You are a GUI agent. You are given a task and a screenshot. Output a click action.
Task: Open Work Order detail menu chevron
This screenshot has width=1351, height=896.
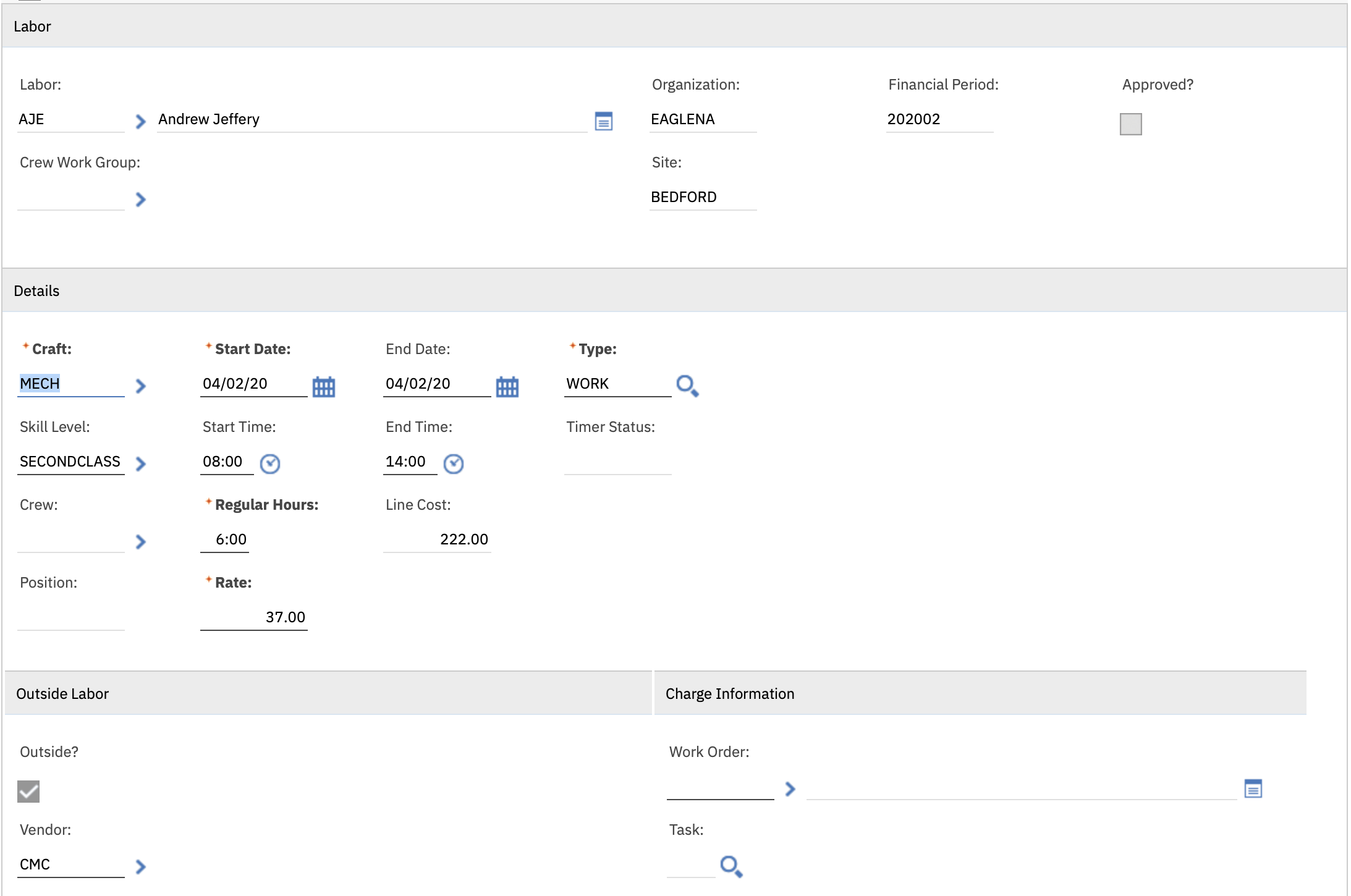click(790, 789)
